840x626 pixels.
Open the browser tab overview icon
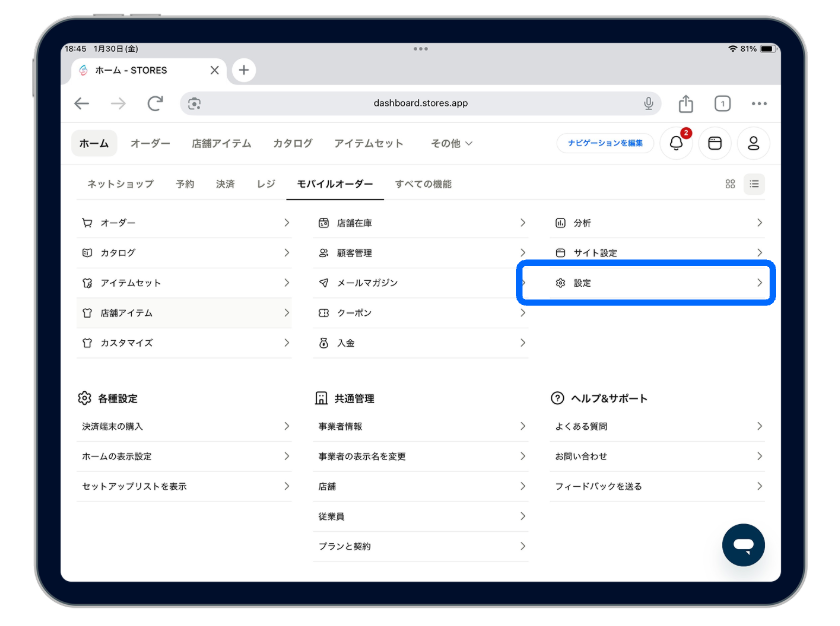(722, 103)
